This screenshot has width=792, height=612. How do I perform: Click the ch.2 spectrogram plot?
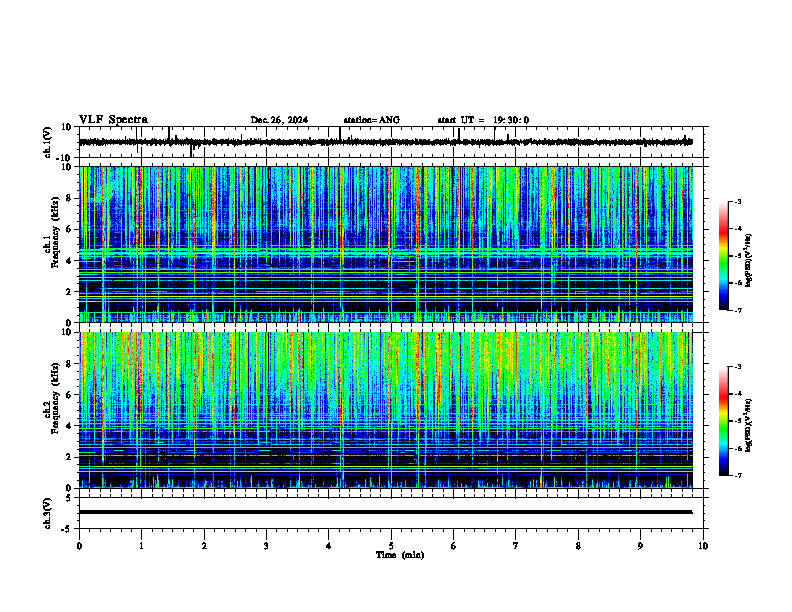(386, 410)
